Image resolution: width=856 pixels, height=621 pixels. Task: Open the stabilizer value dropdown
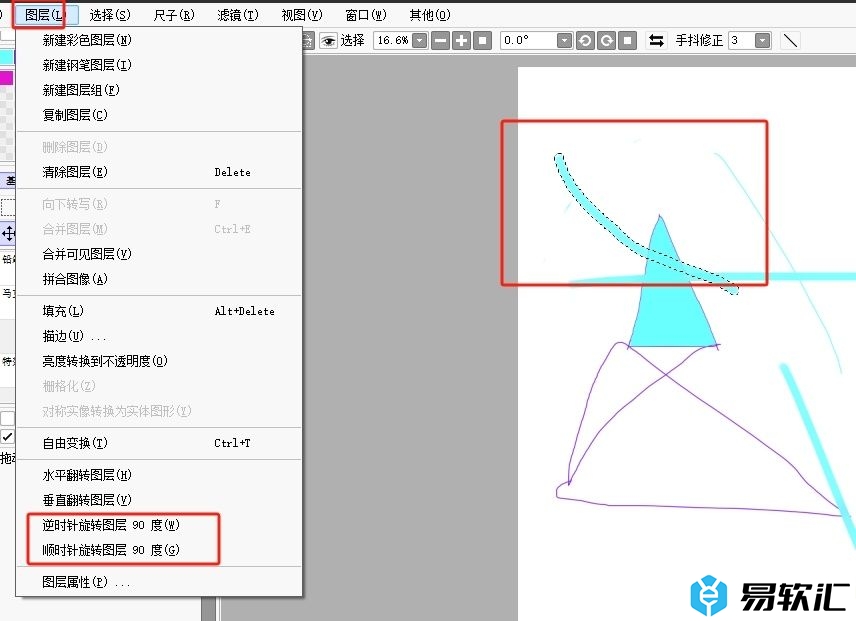[x=762, y=40]
